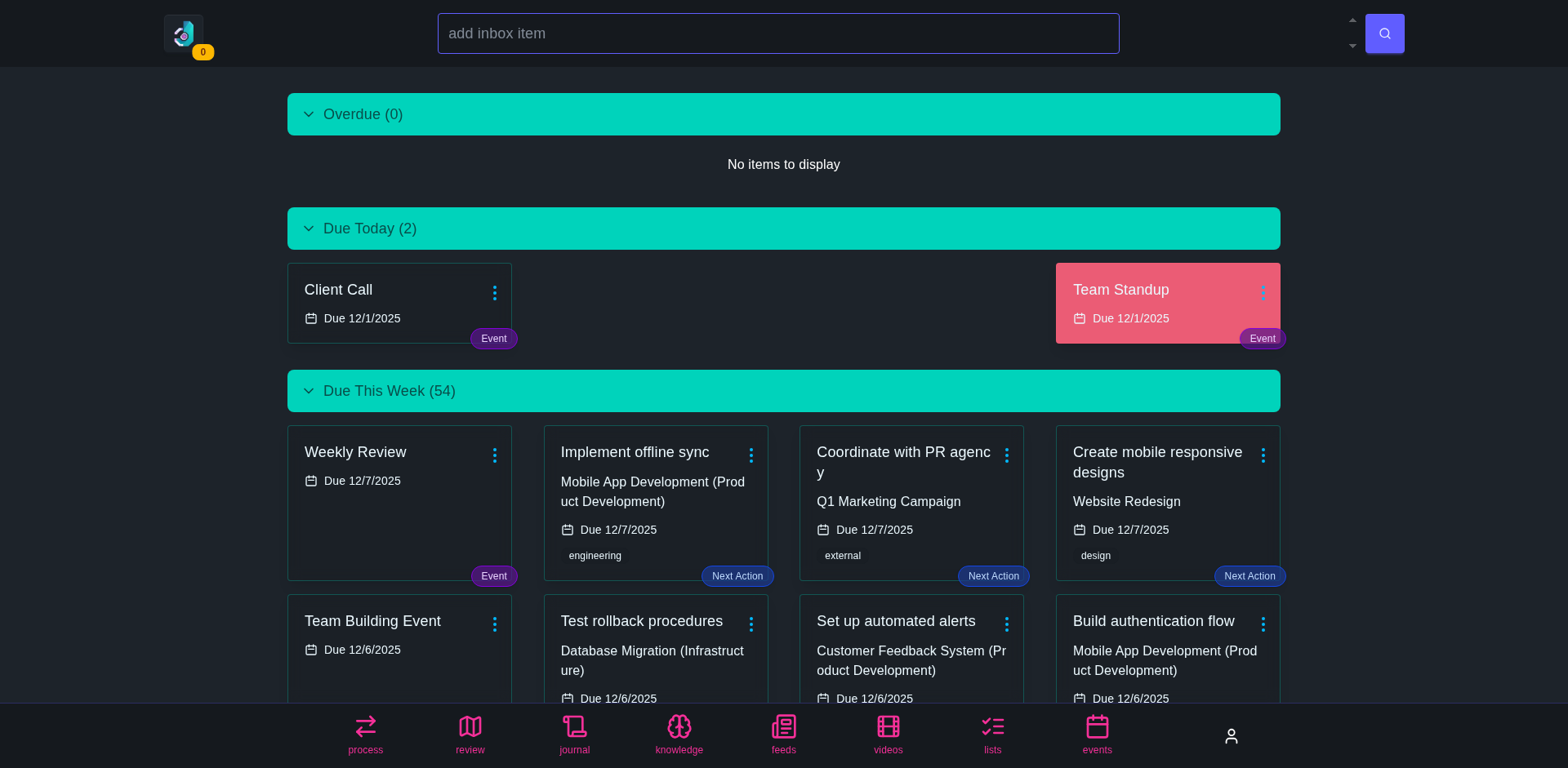Open the three-dot menu on Client Call
This screenshot has height=768, width=1568.
pos(494,292)
